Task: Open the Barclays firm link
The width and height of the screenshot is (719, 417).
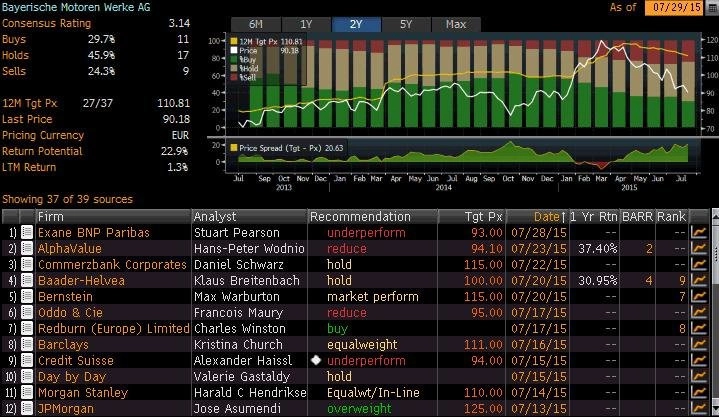Action: 63,345
